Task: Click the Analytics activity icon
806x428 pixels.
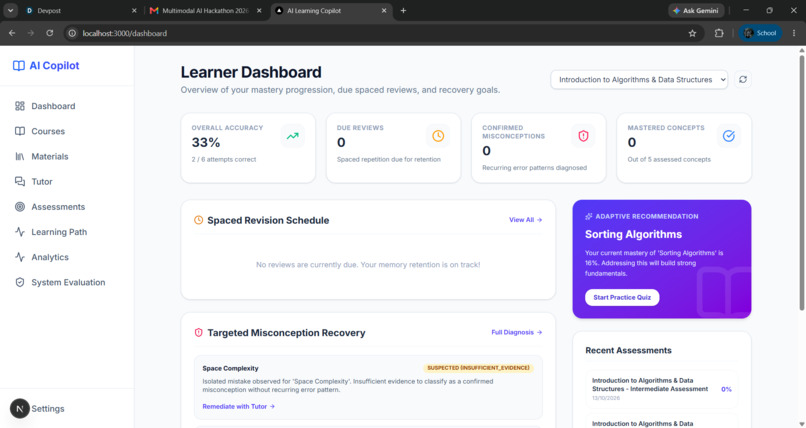Action: coord(20,257)
